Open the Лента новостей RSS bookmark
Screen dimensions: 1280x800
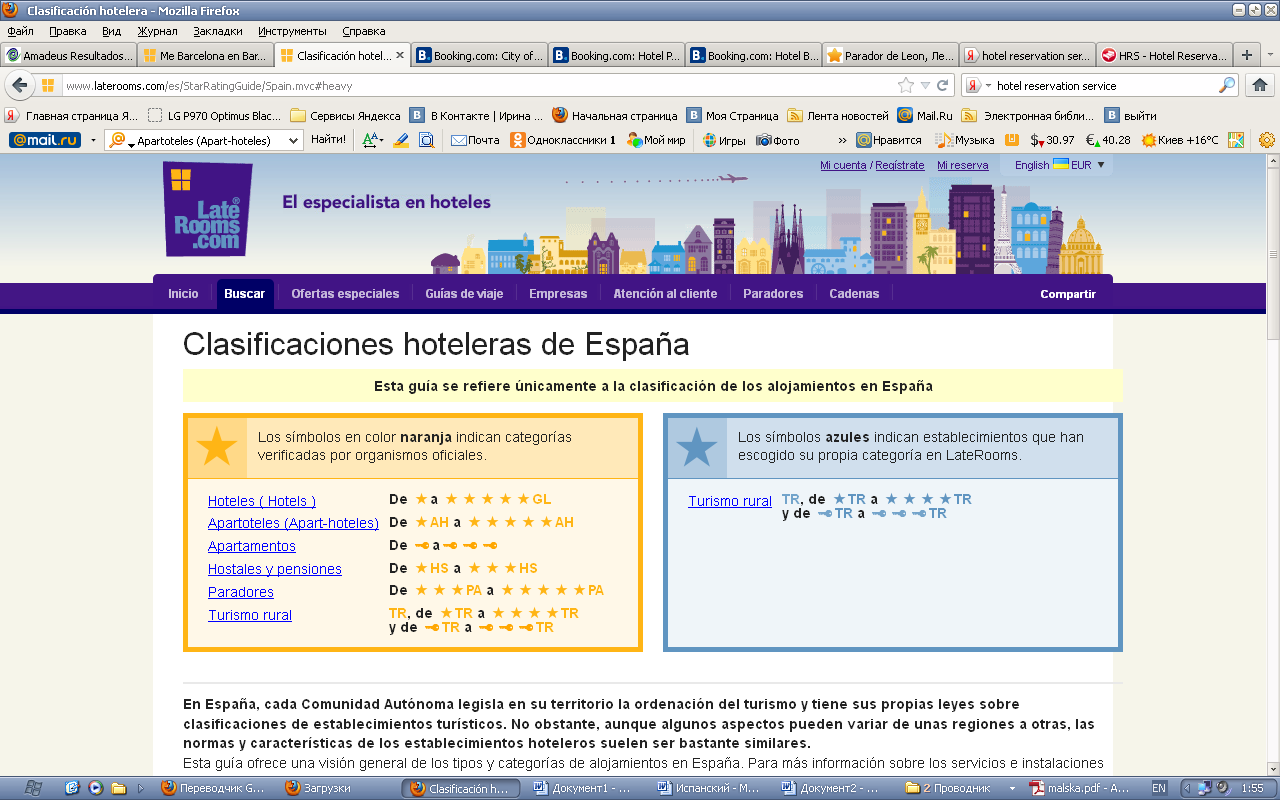tap(838, 115)
